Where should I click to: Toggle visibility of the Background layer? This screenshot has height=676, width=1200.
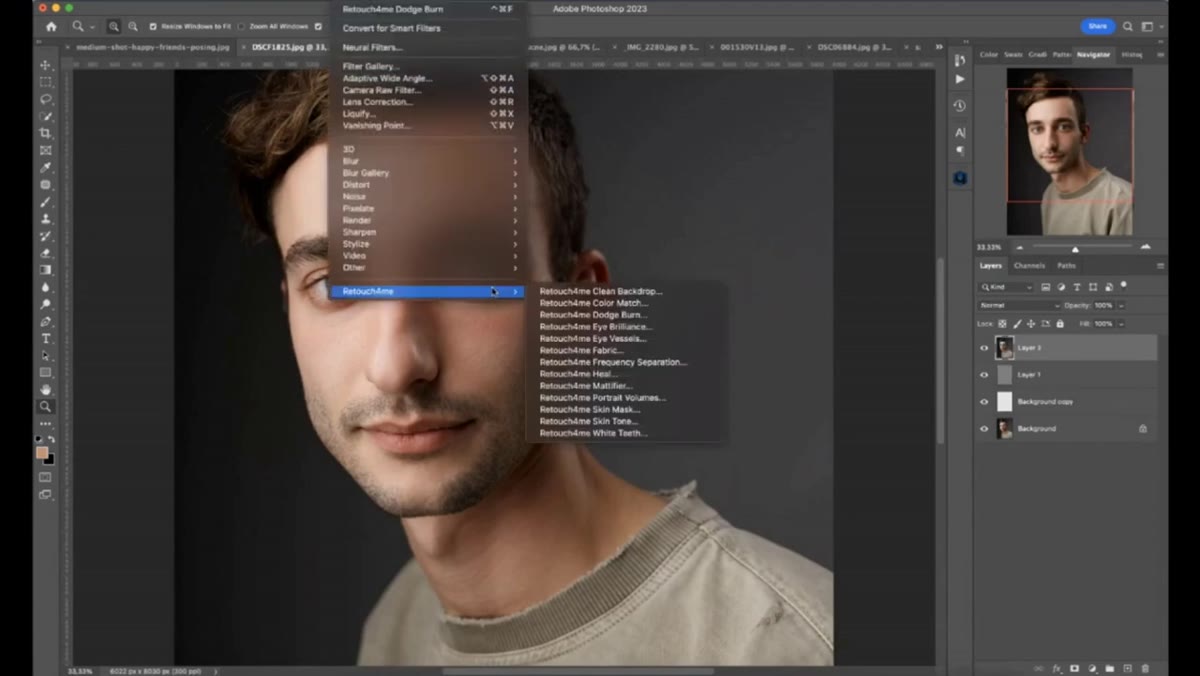984,429
